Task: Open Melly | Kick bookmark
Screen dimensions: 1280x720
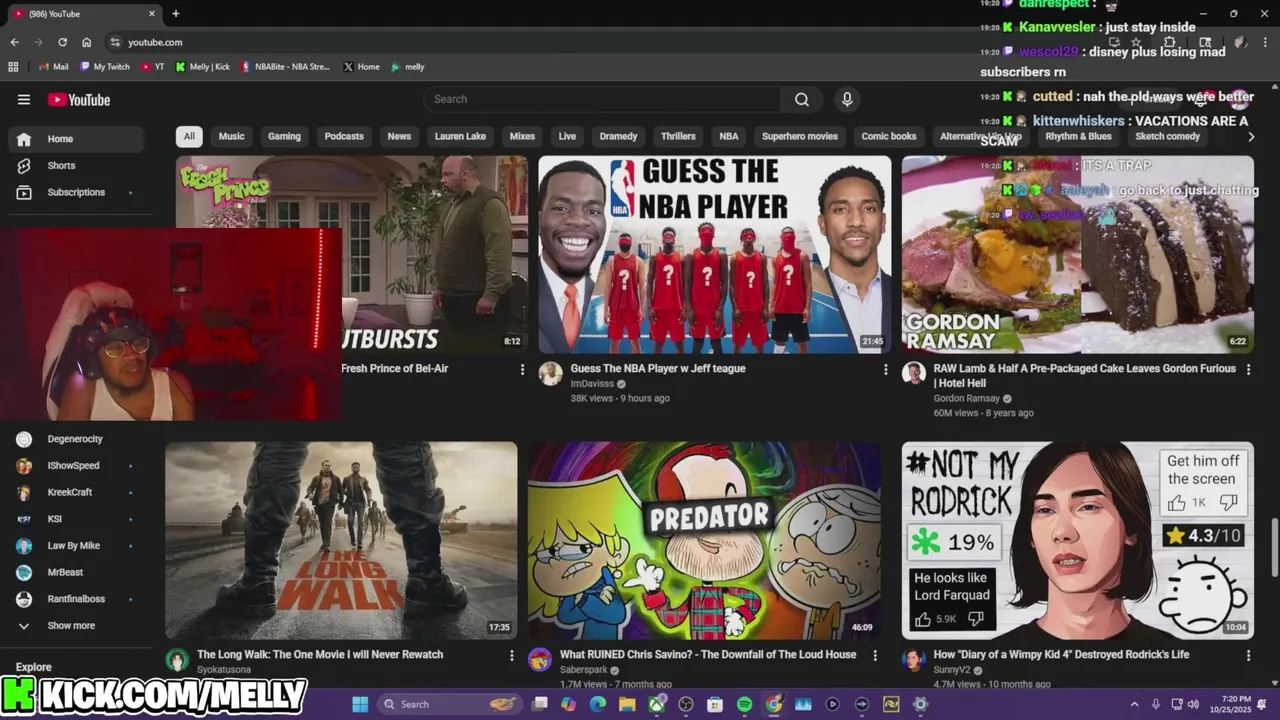Action: (x=203, y=67)
